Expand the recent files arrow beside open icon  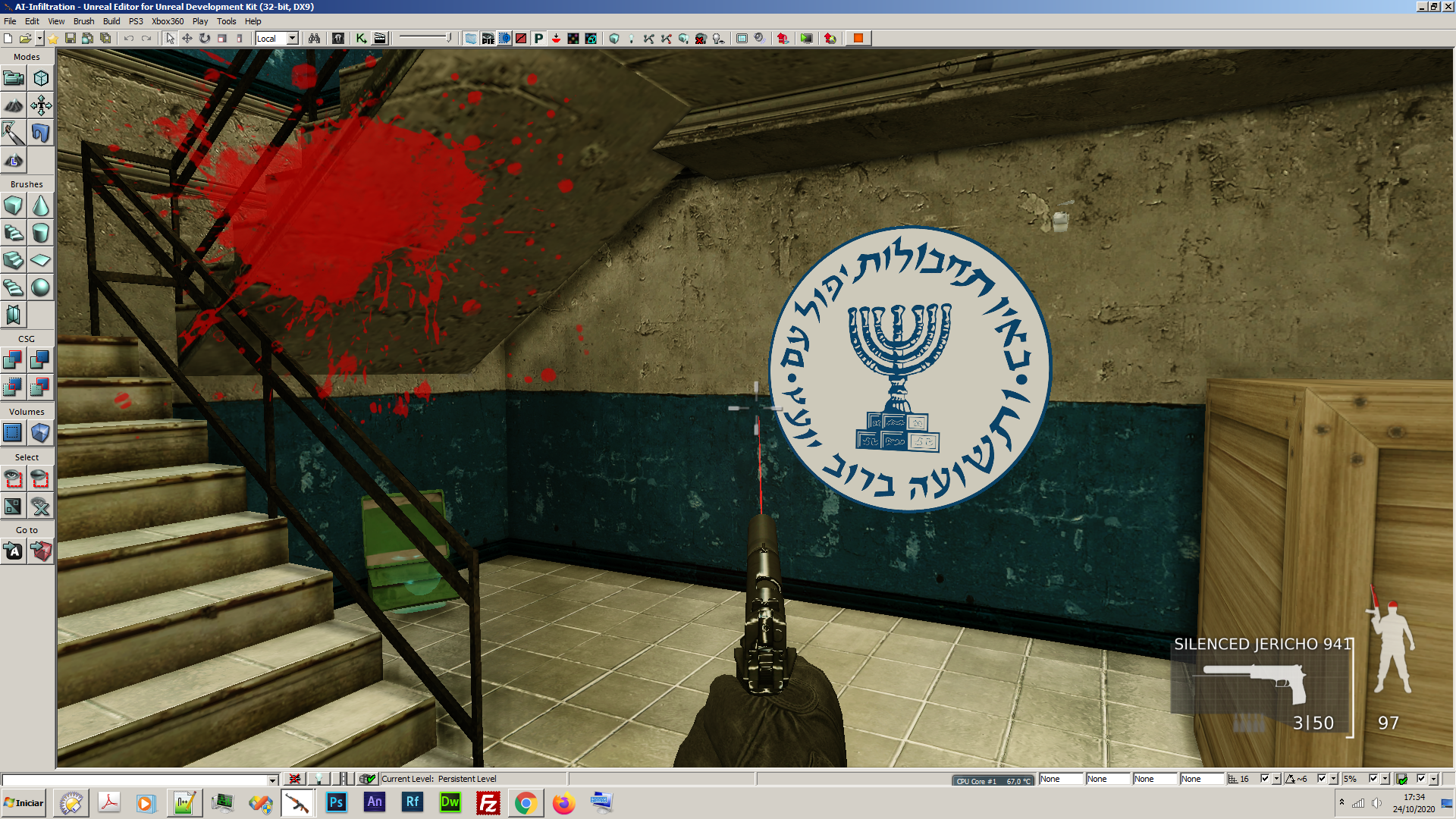pos(39,38)
